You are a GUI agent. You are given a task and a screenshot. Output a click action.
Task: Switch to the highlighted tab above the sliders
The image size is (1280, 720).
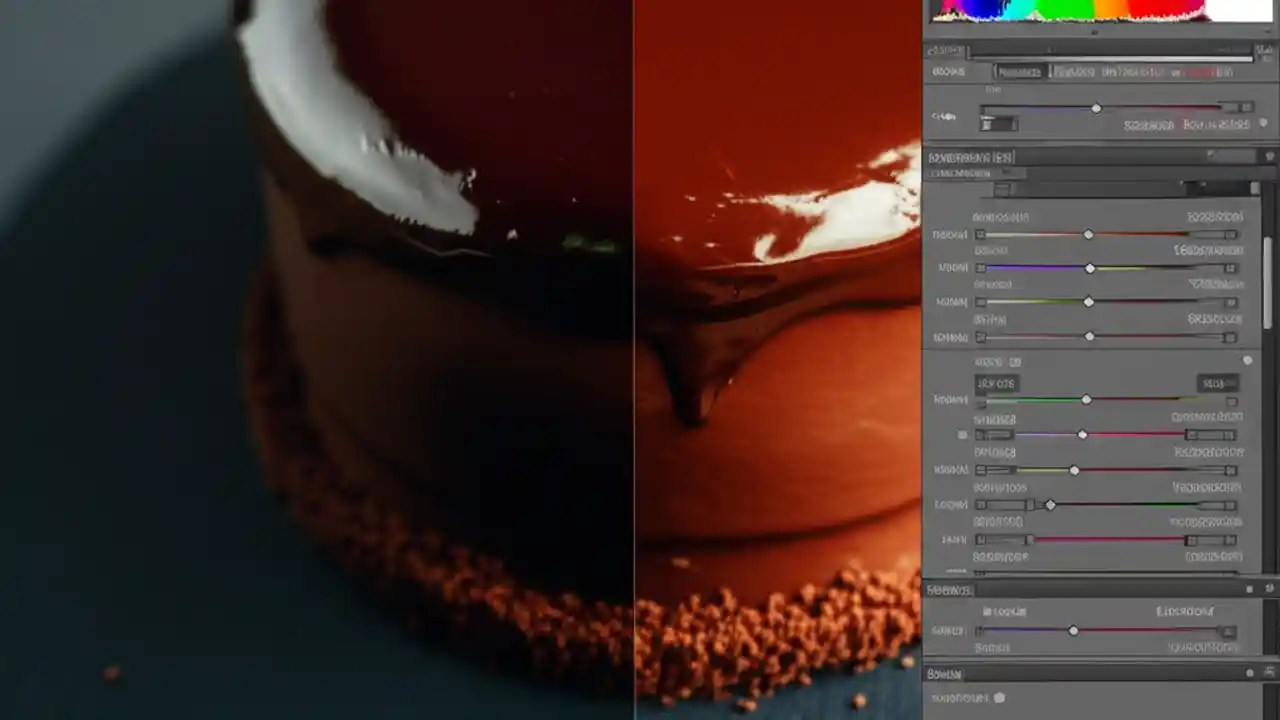1019,71
